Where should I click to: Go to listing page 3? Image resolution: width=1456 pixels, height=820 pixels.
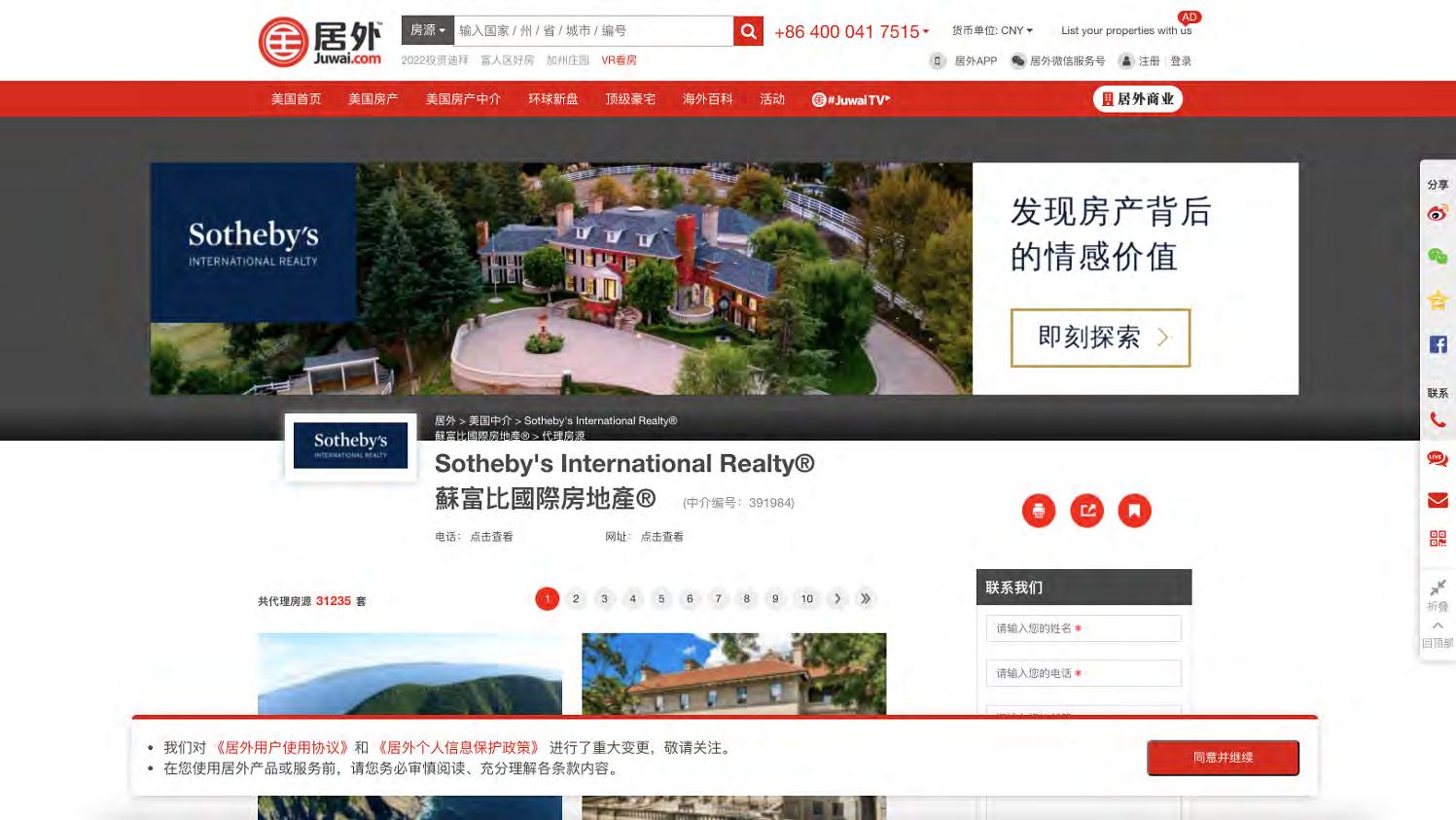pyautogui.click(x=604, y=599)
